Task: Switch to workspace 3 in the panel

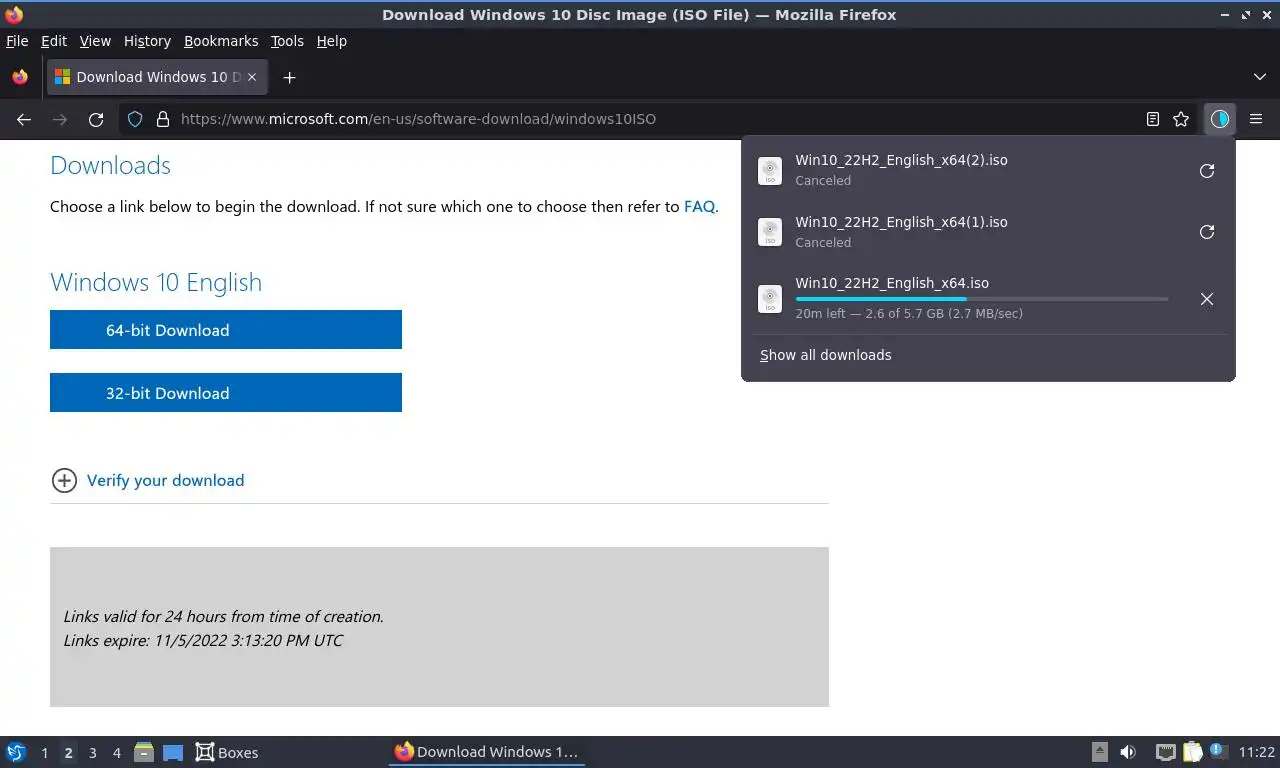Action: (92, 753)
